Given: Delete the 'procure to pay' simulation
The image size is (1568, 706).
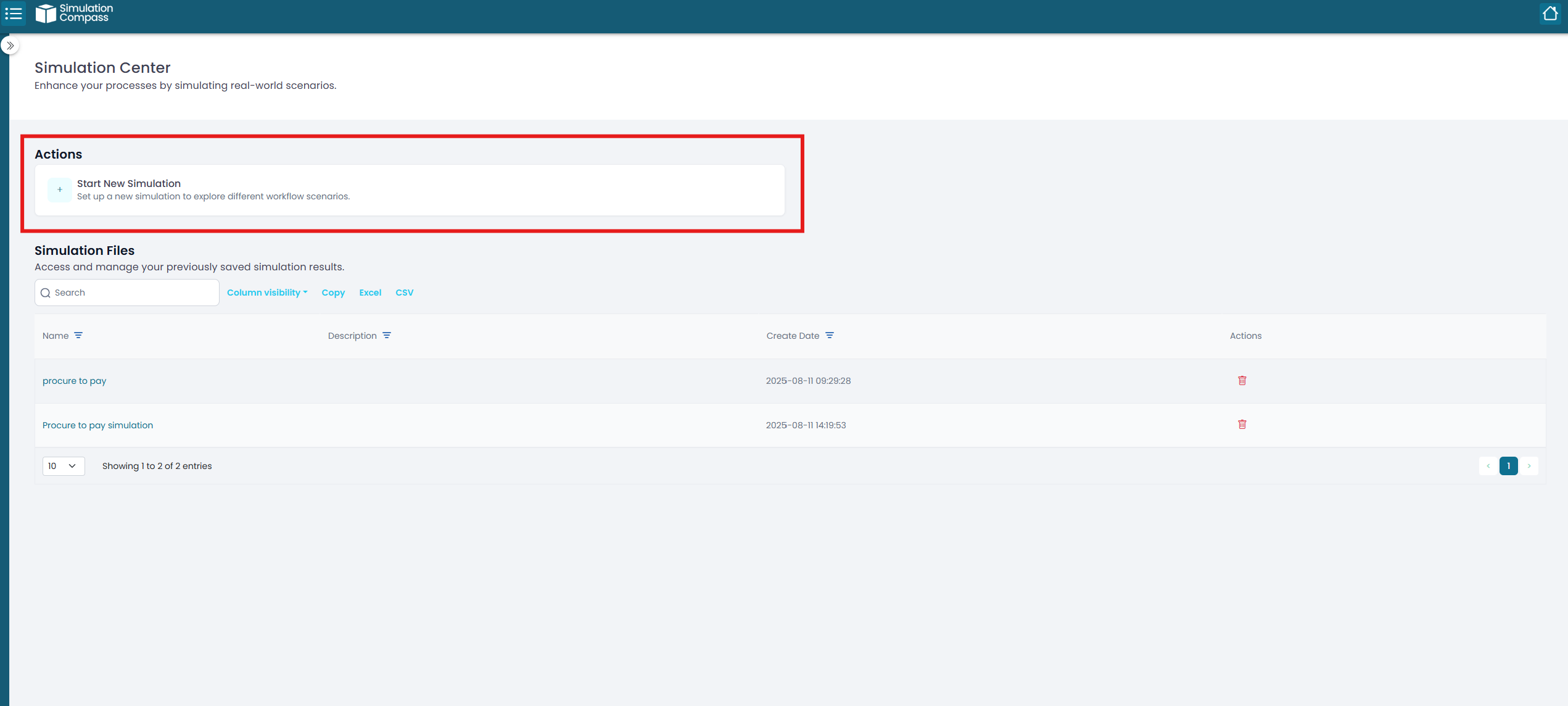Looking at the screenshot, I should (x=1242, y=381).
